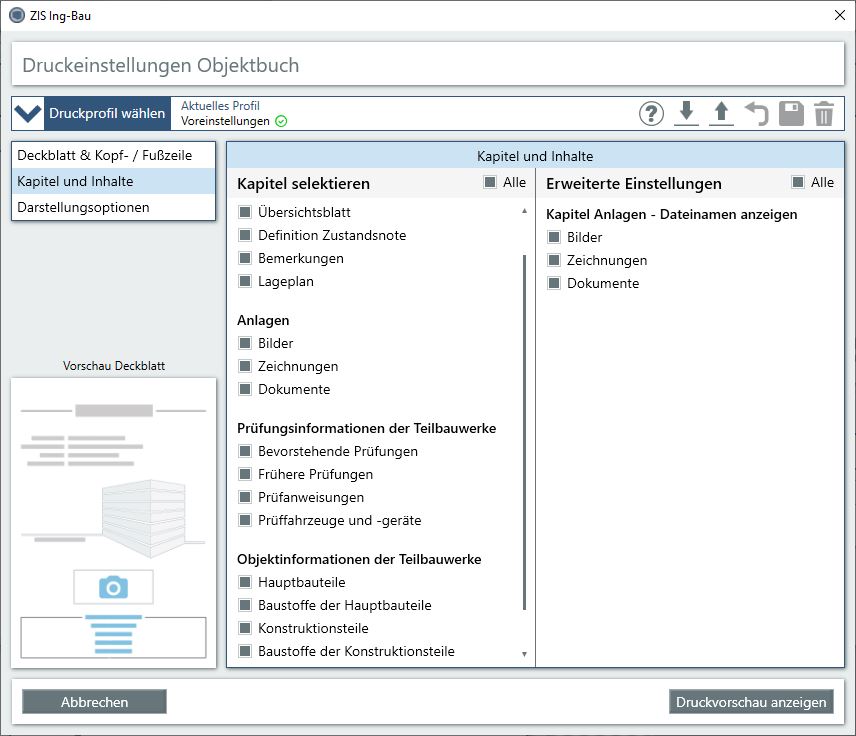The width and height of the screenshot is (856, 736).
Task: Click the Vorschau Deckblatt preview thumbnail
Action: [113, 522]
